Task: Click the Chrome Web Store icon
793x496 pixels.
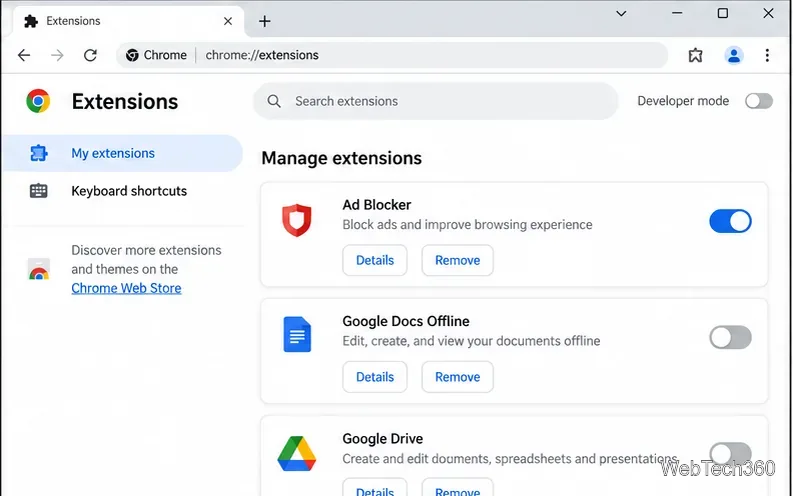Action: click(39, 269)
